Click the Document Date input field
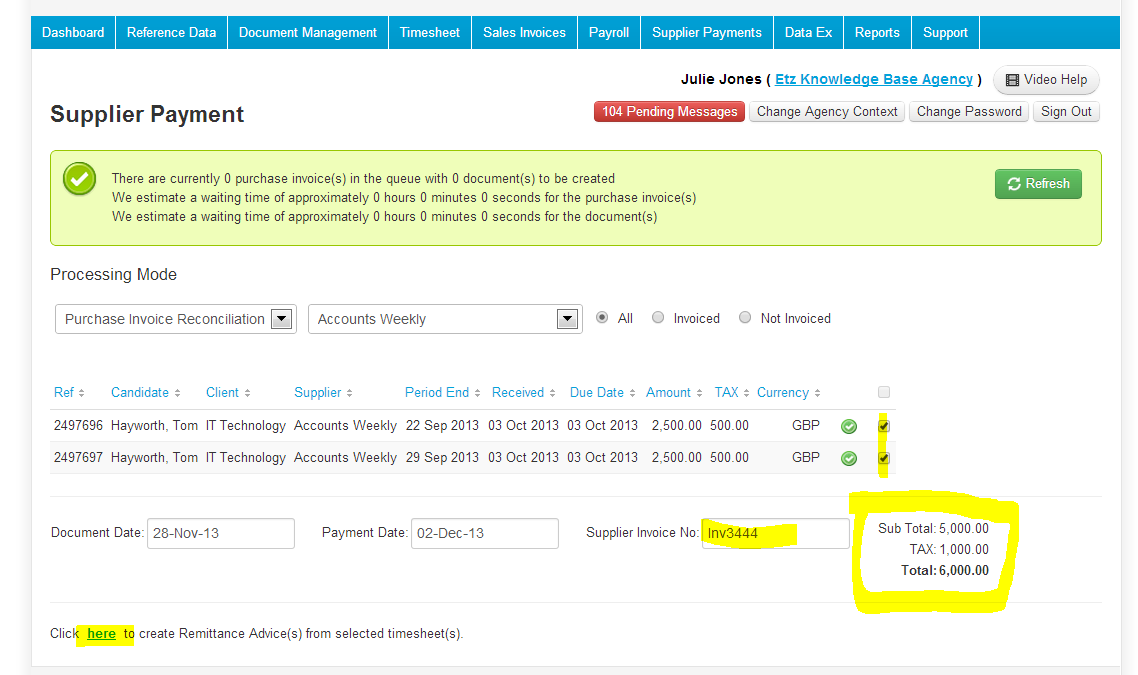The image size is (1138, 675). [x=221, y=533]
